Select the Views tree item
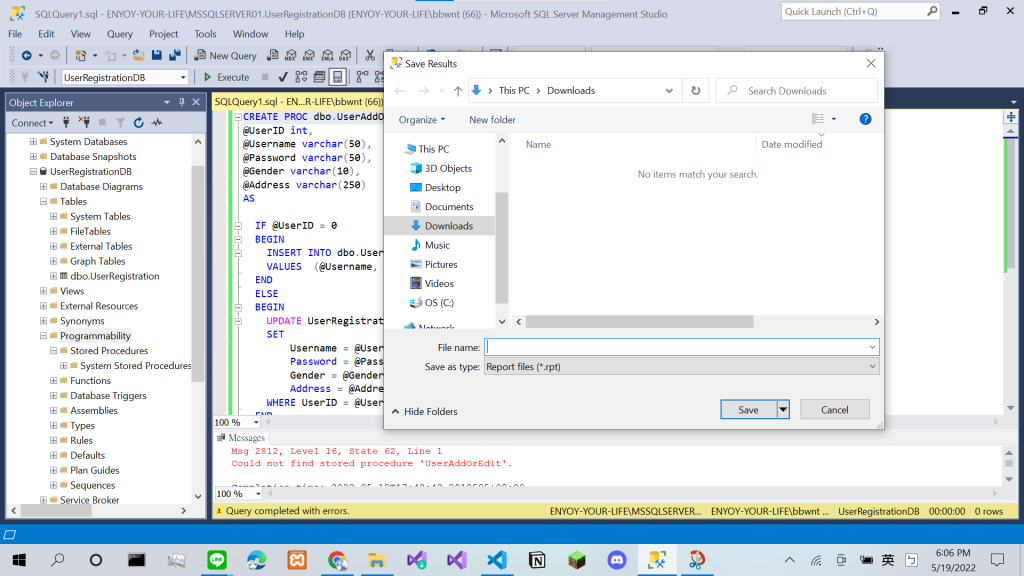 tap(72, 291)
